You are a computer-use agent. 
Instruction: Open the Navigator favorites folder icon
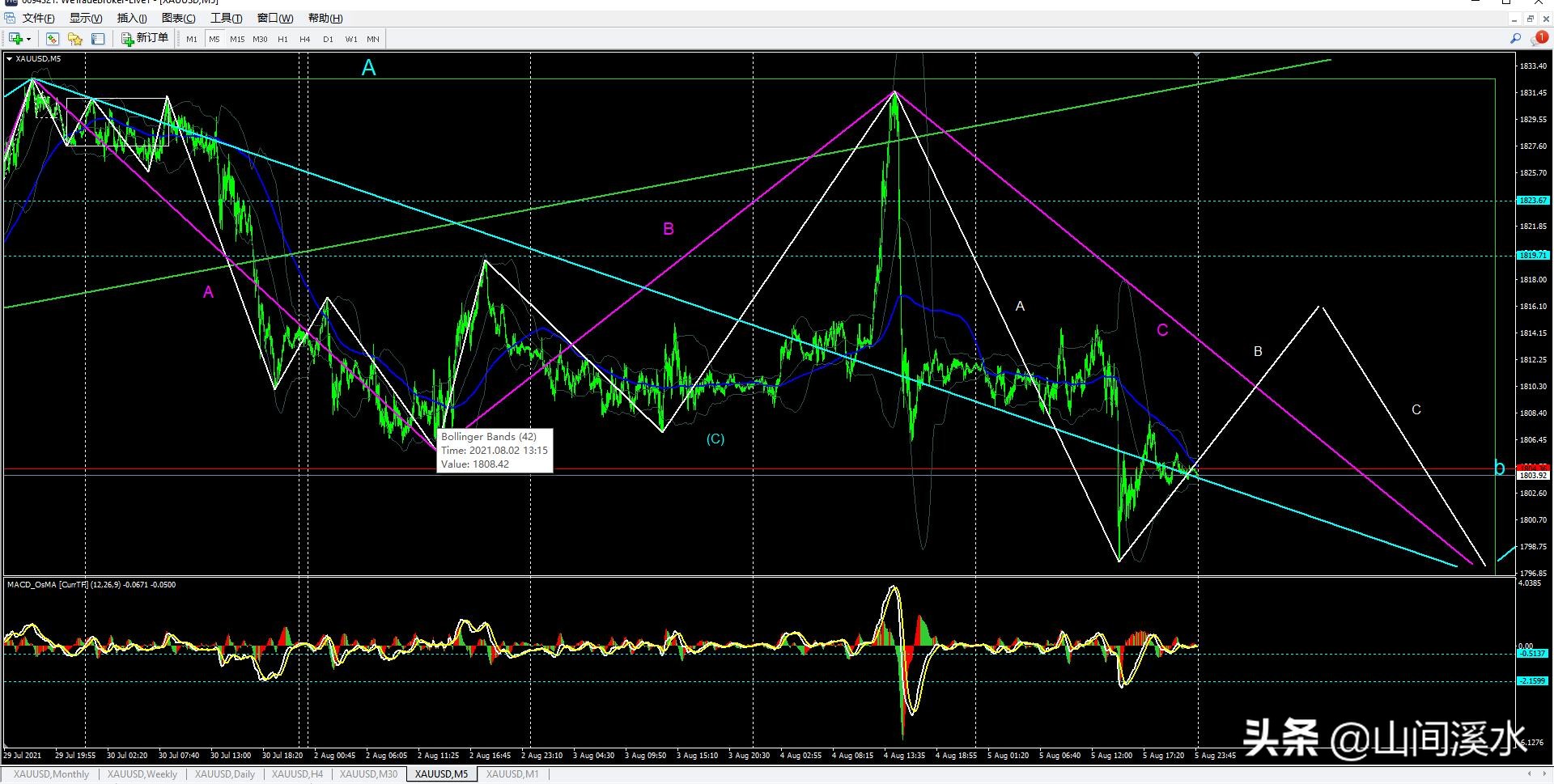(75, 39)
